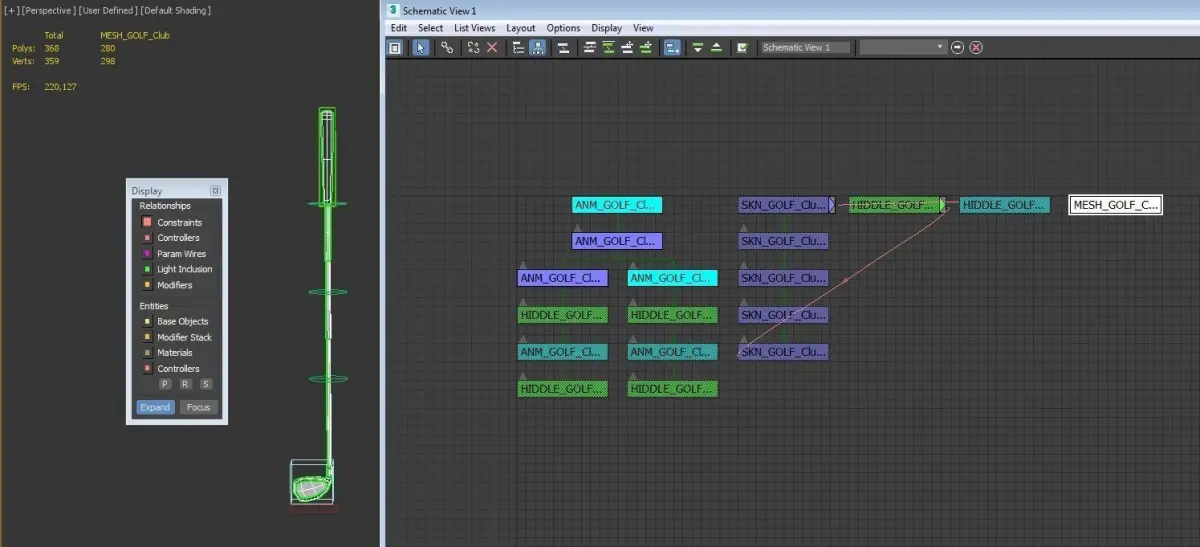This screenshot has width=1200, height=547.
Task: Click the green Arrange Selected icon
Action: tap(608, 47)
